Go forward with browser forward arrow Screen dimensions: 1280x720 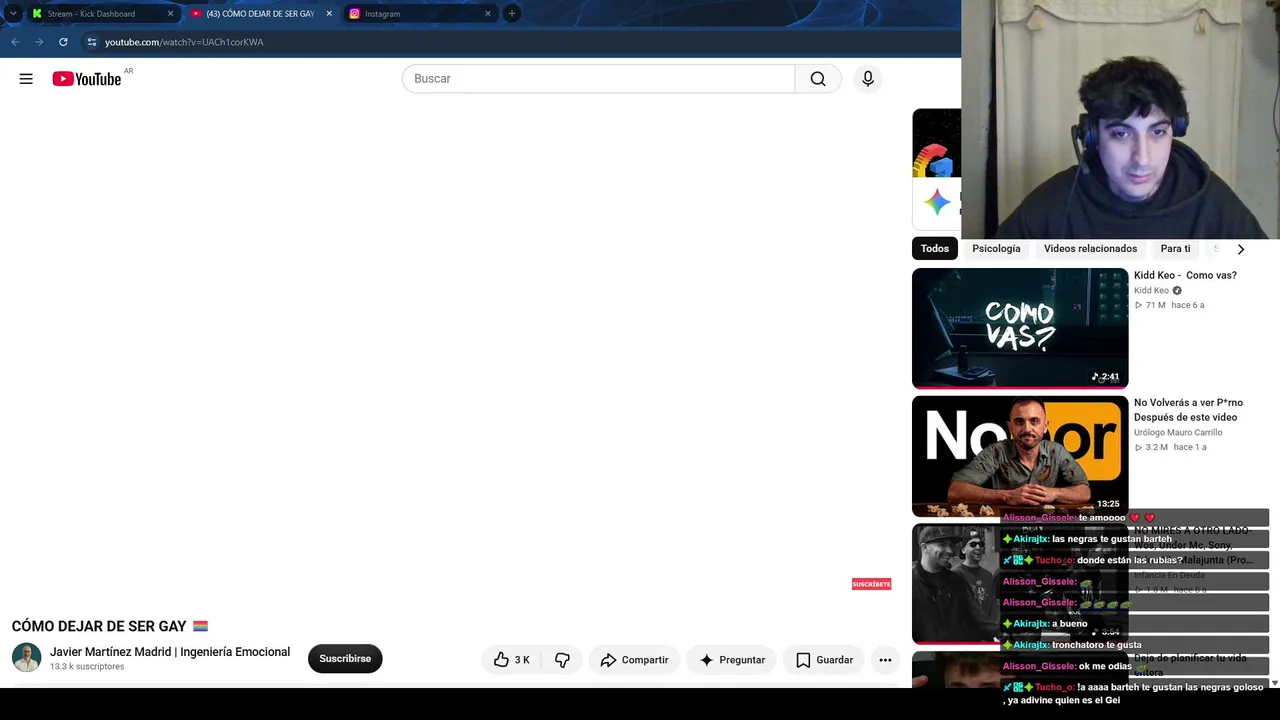tap(39, 42)
